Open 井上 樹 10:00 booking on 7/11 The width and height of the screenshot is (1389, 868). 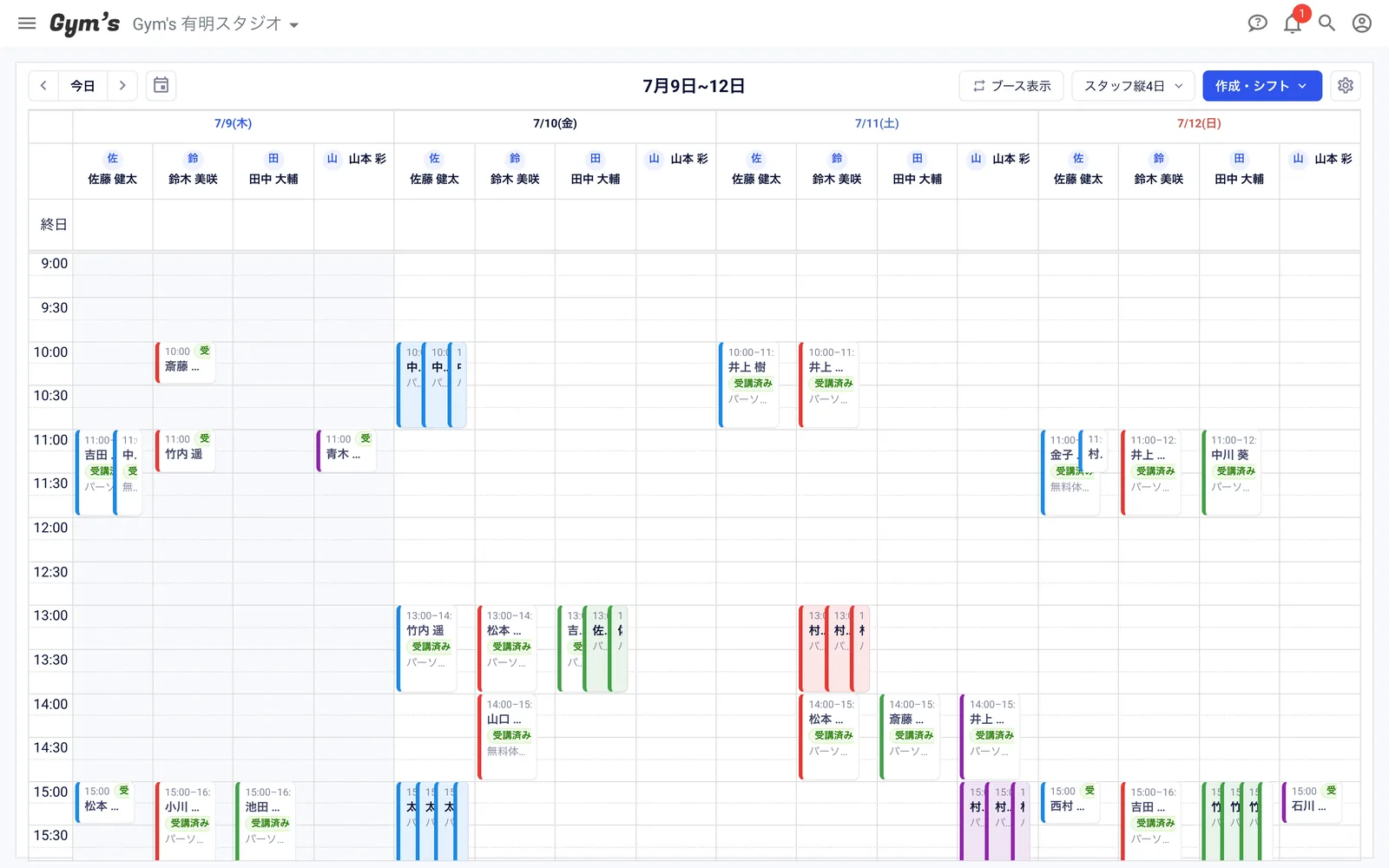point(748,385)
